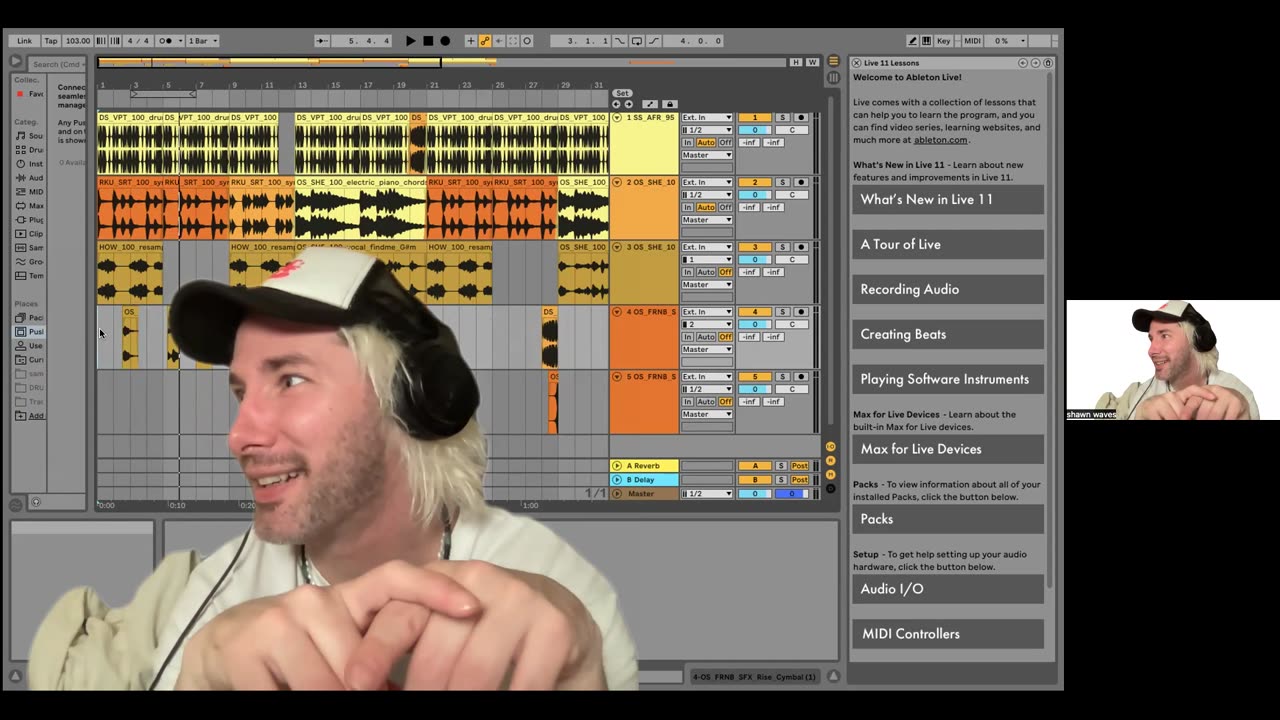Click the Lock Envelopes padlock icon
This screenshot has width=1280, height=720.
(x=670, y=104)
